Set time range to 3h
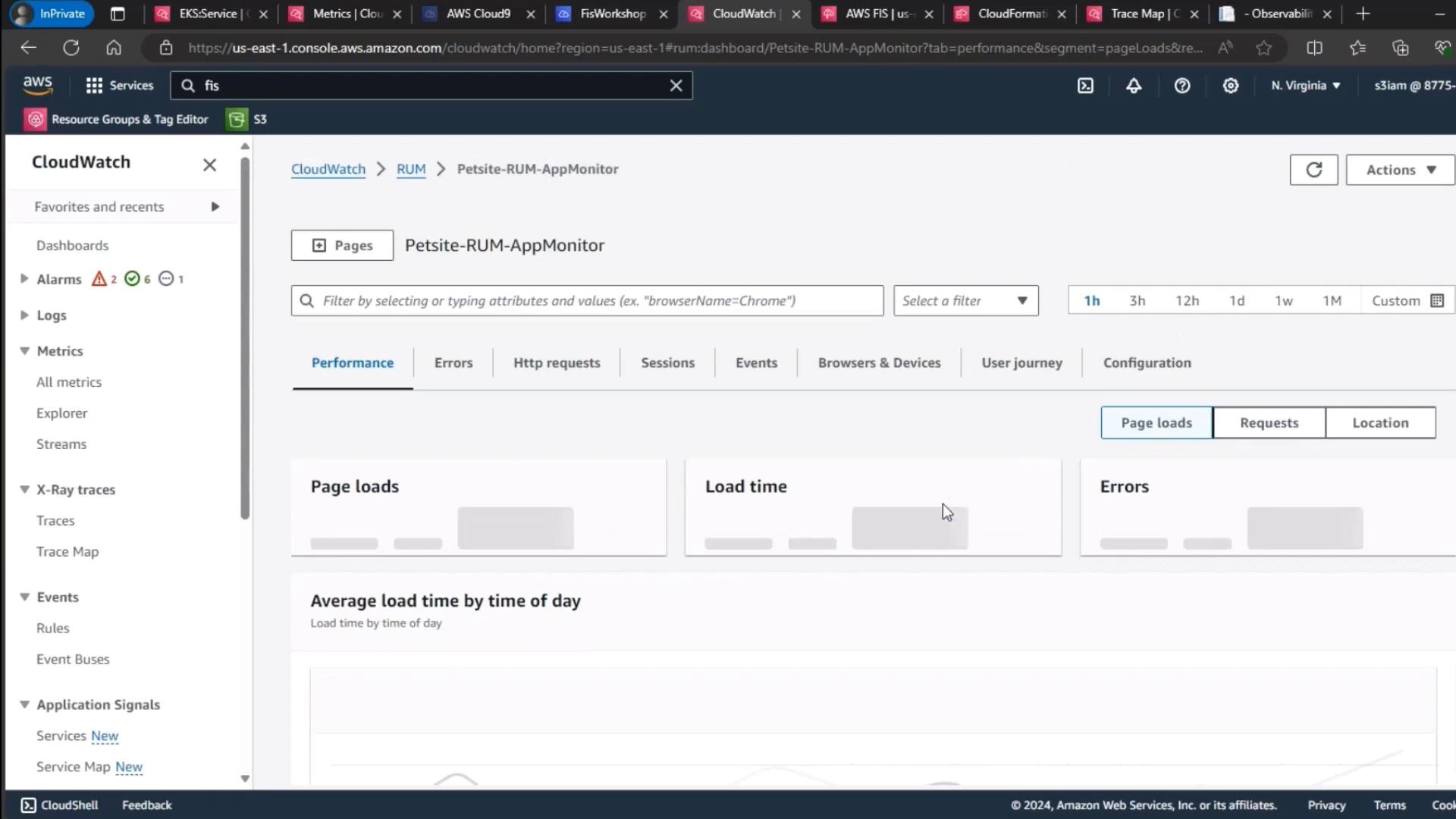1456x819 pixels. point(1137,300)
